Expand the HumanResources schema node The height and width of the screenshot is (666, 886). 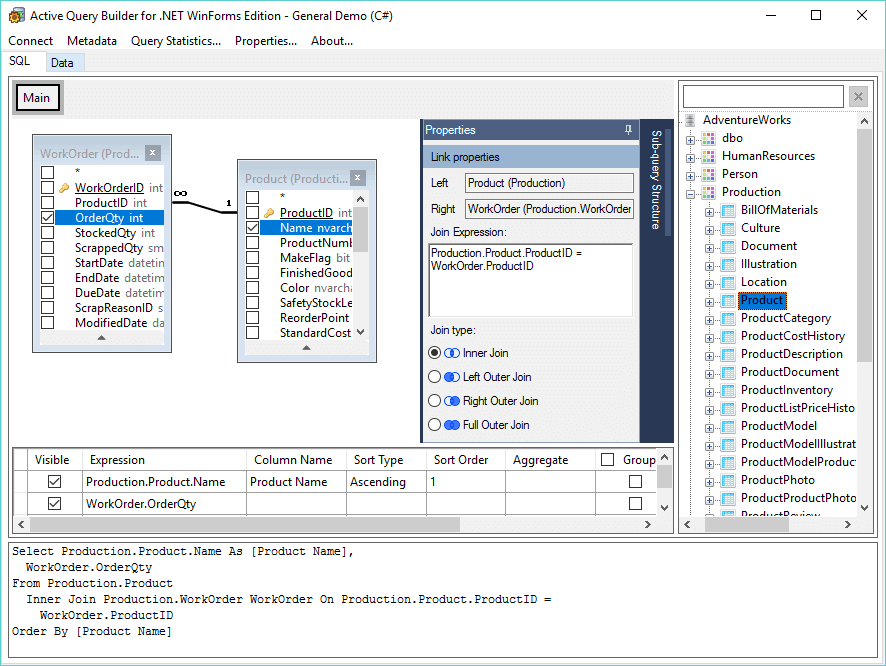tap(690, 158)
